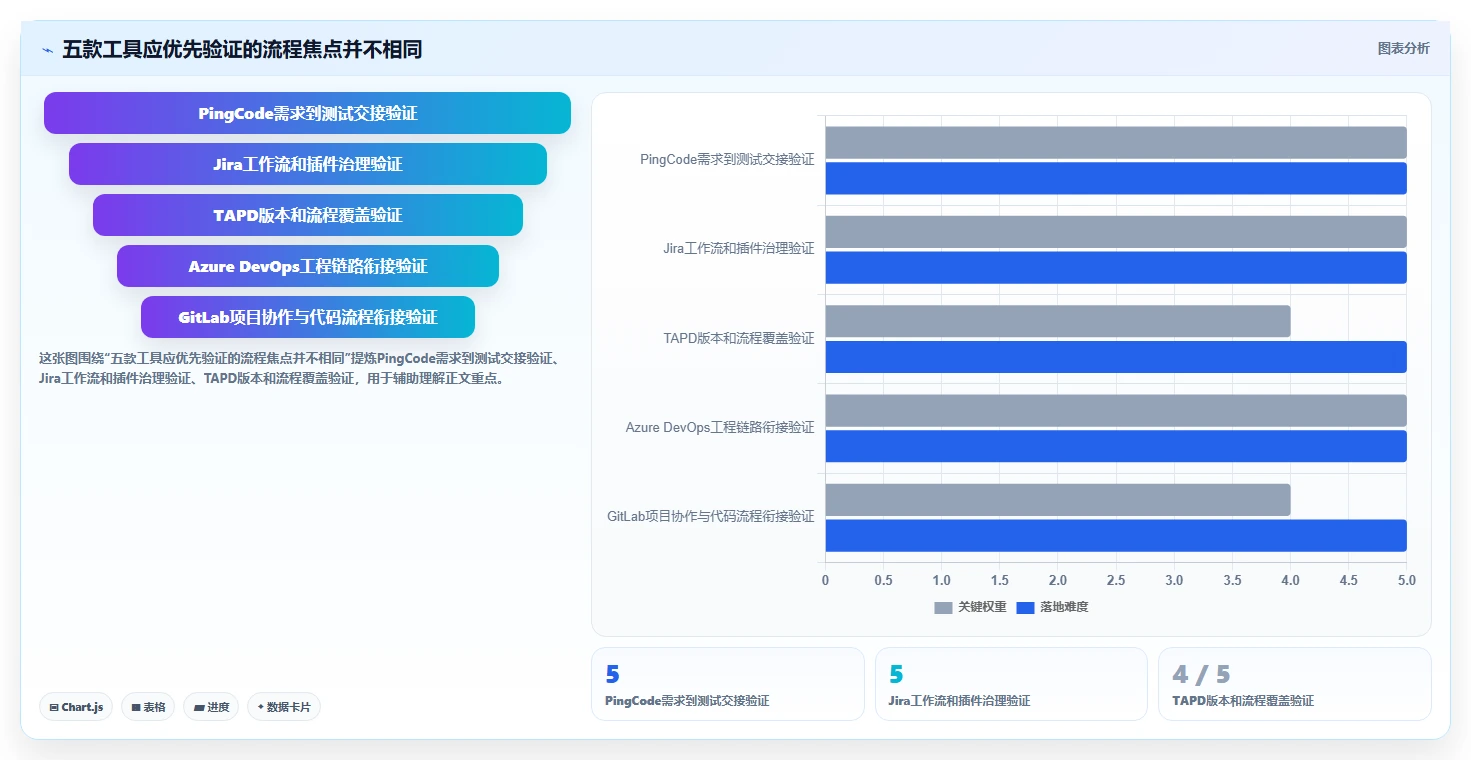Click the gray bar for Jira工作流和插件治理验证
This screenshot has height=760, width=1471.
(x=1116, y=232)
